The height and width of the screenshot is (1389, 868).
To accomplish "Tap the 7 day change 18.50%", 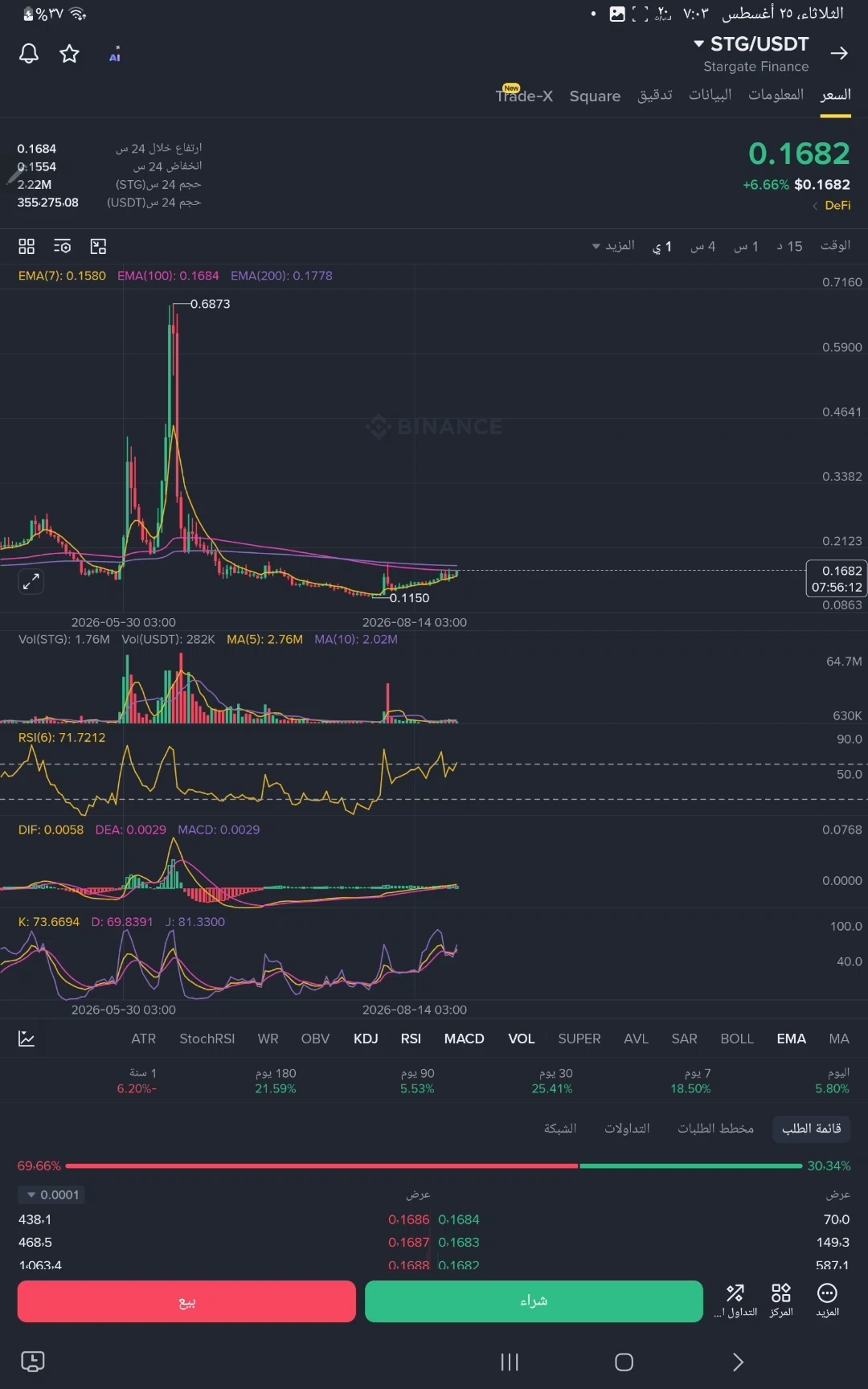I will coord(690,1088).
